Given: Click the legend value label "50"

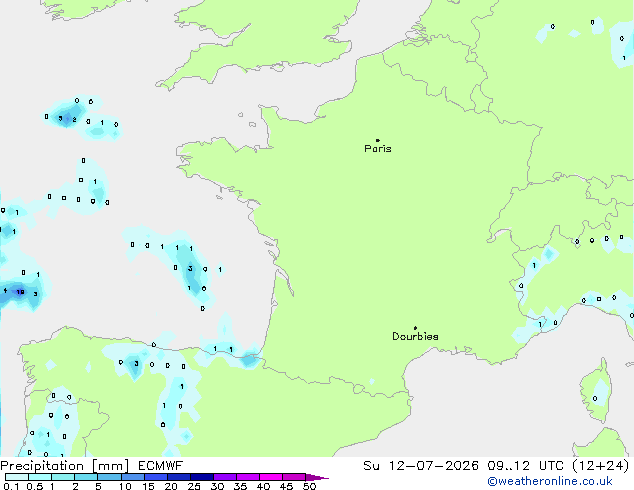Looking at the screenshot, I should (310, 486).
